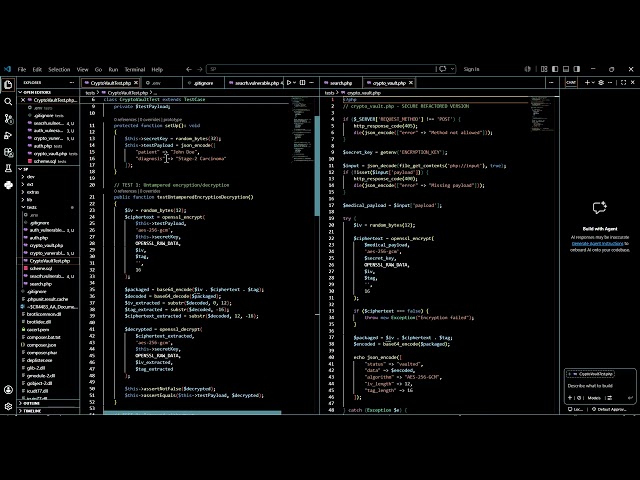
Task: Open chat settings gear icon
Action: pyautogui.click(x=601, y=82)
